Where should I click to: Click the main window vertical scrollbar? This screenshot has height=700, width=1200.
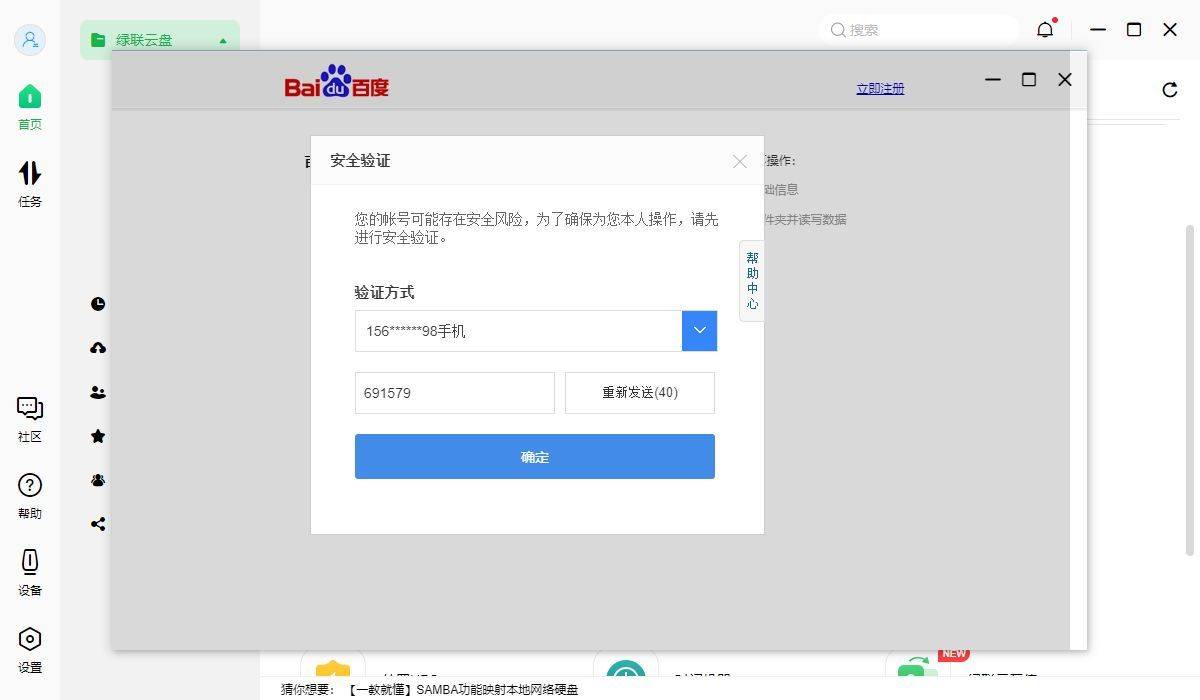coord(1190,390)
